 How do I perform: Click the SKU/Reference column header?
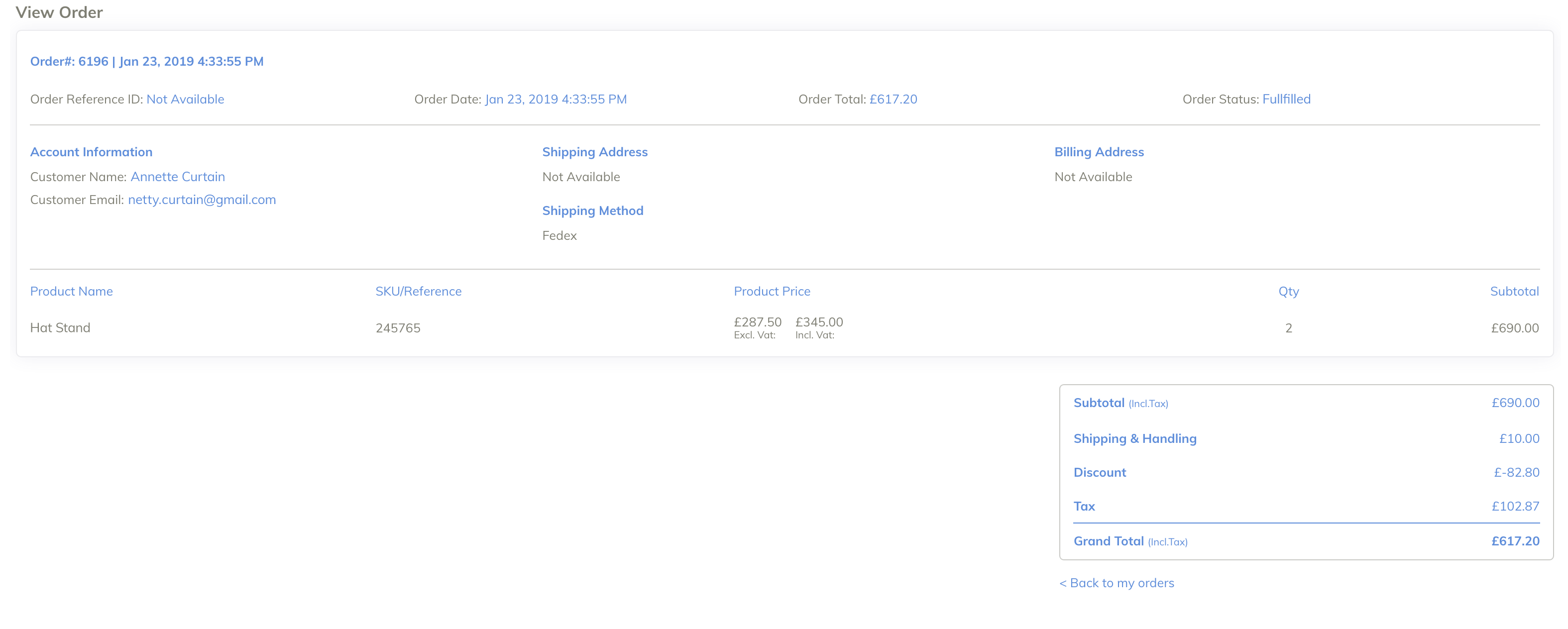418,292
